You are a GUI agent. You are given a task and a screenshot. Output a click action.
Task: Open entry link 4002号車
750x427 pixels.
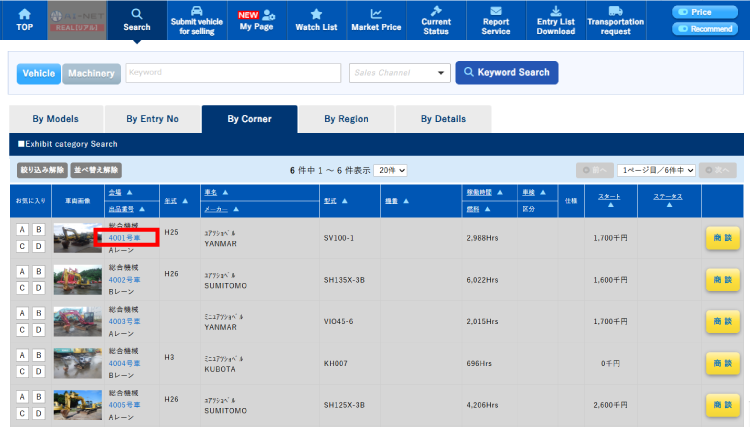[124, 280]
